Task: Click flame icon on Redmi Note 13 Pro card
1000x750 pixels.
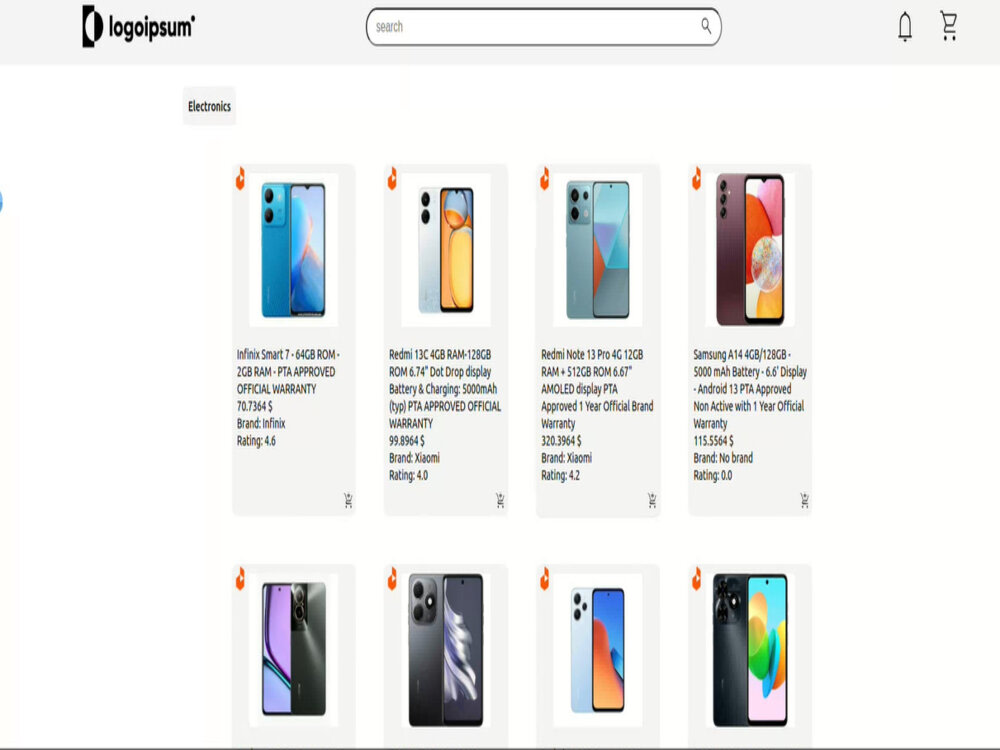Action: coord(545,179)
